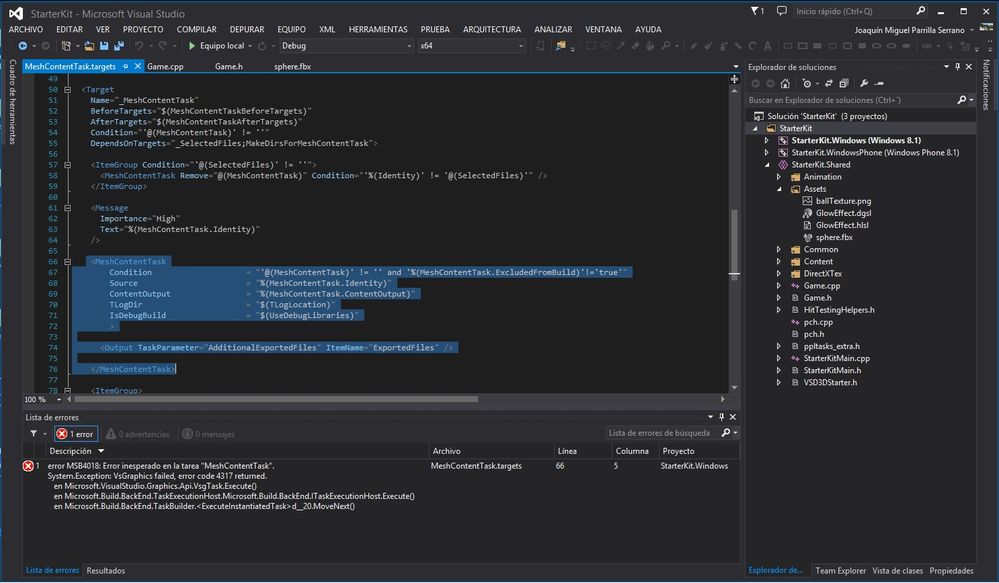Click Preview Selected Items icon

pos(879,83)
